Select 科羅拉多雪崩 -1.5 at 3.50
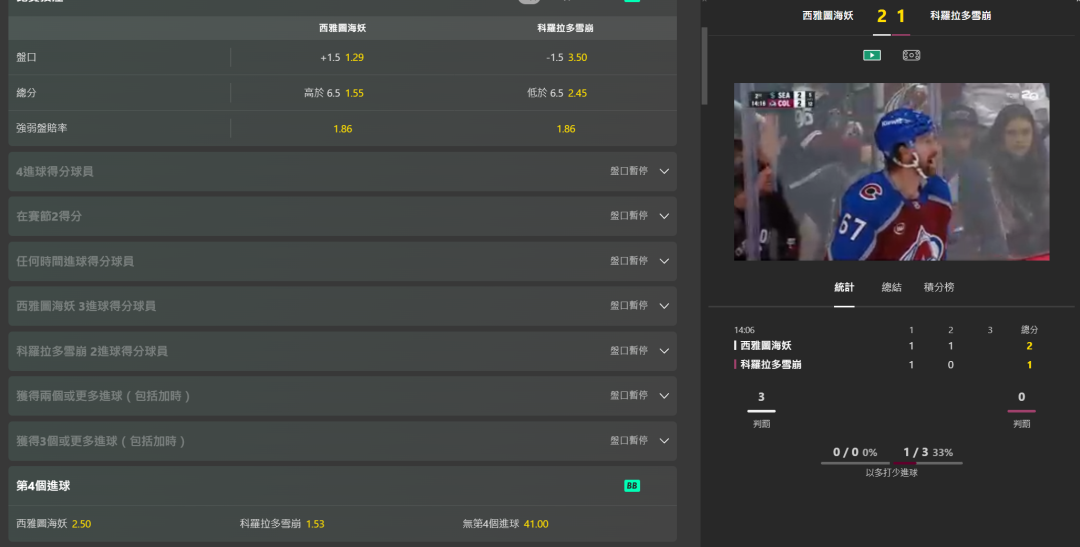Screen dimensions: 1080x547 [566, 58]
